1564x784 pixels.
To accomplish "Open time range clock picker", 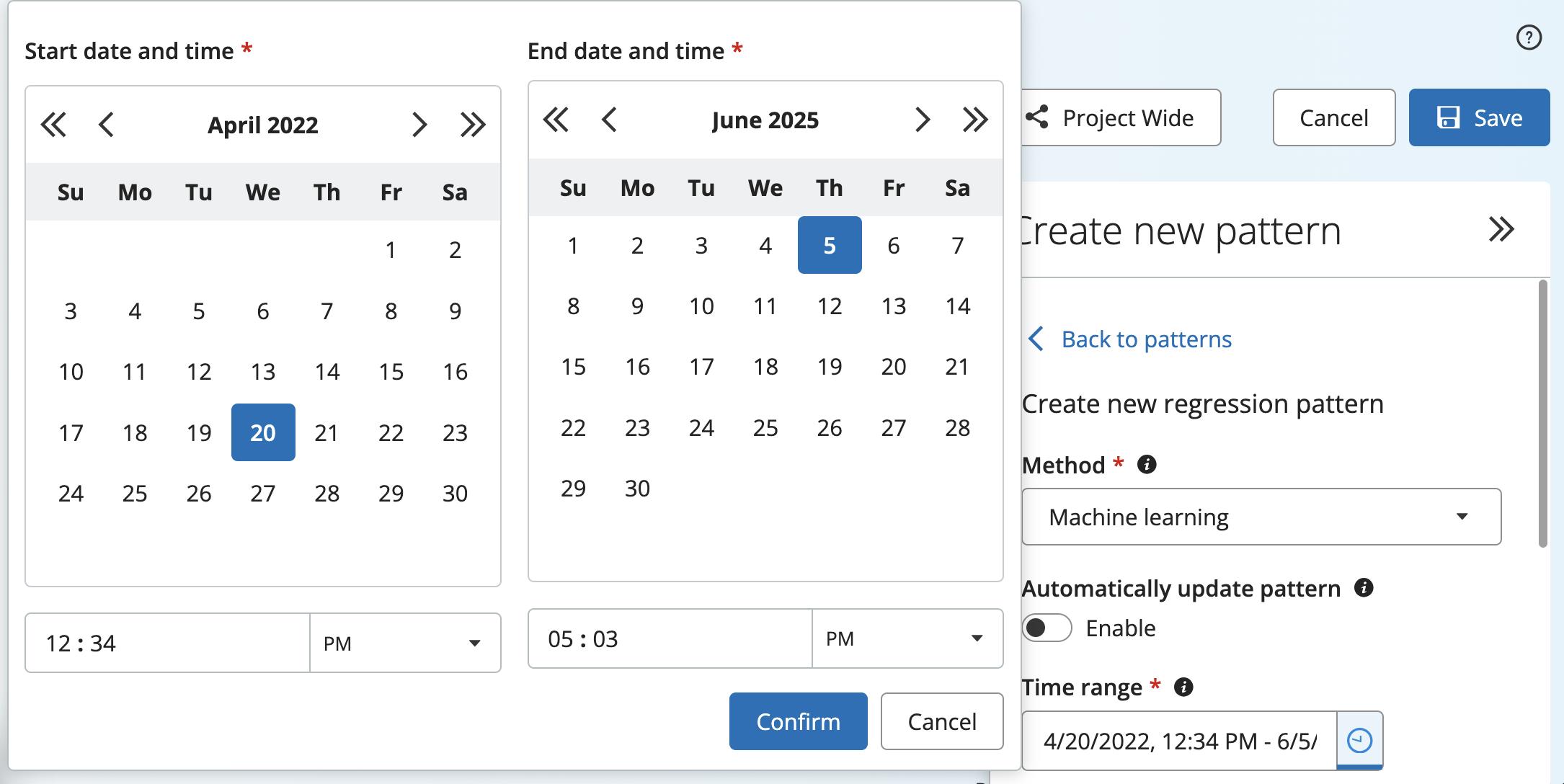I will 1359,740.
